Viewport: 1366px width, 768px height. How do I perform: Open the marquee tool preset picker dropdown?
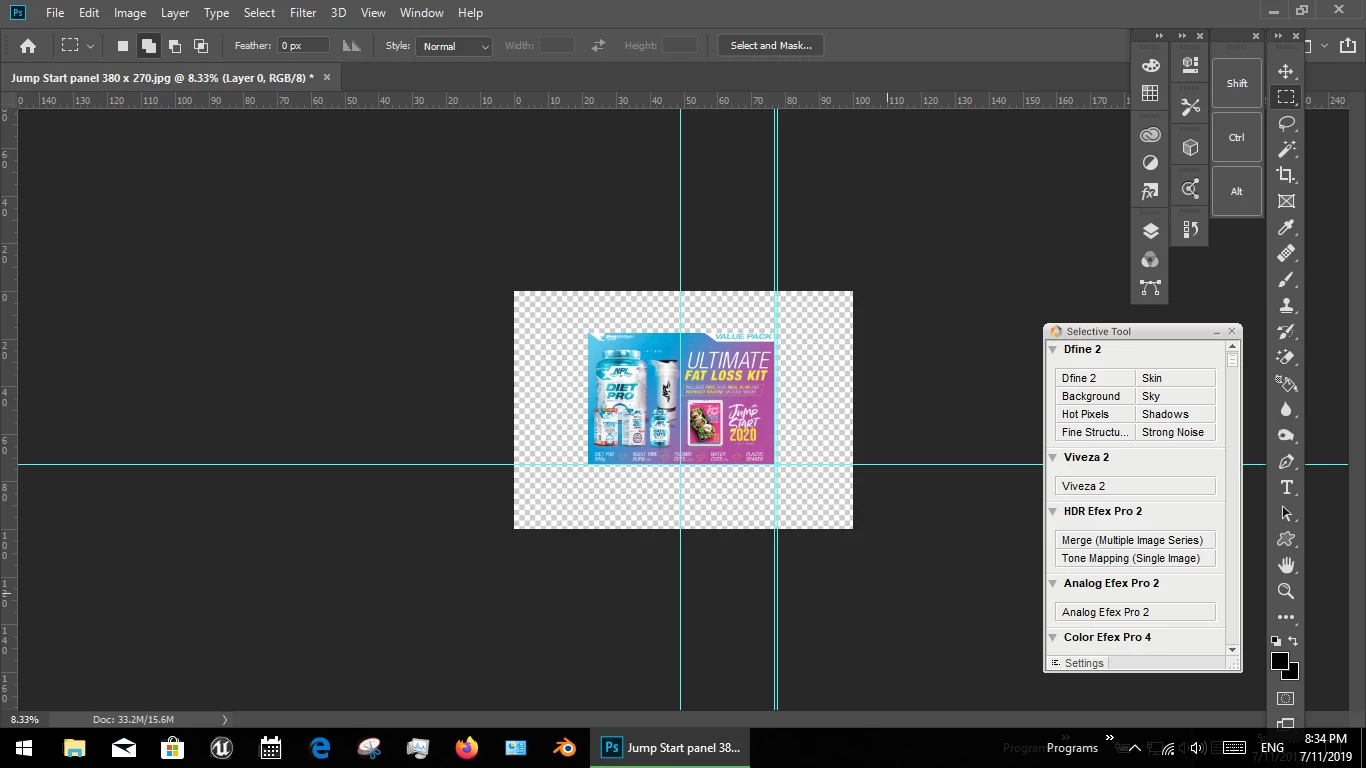pos(90,46)
